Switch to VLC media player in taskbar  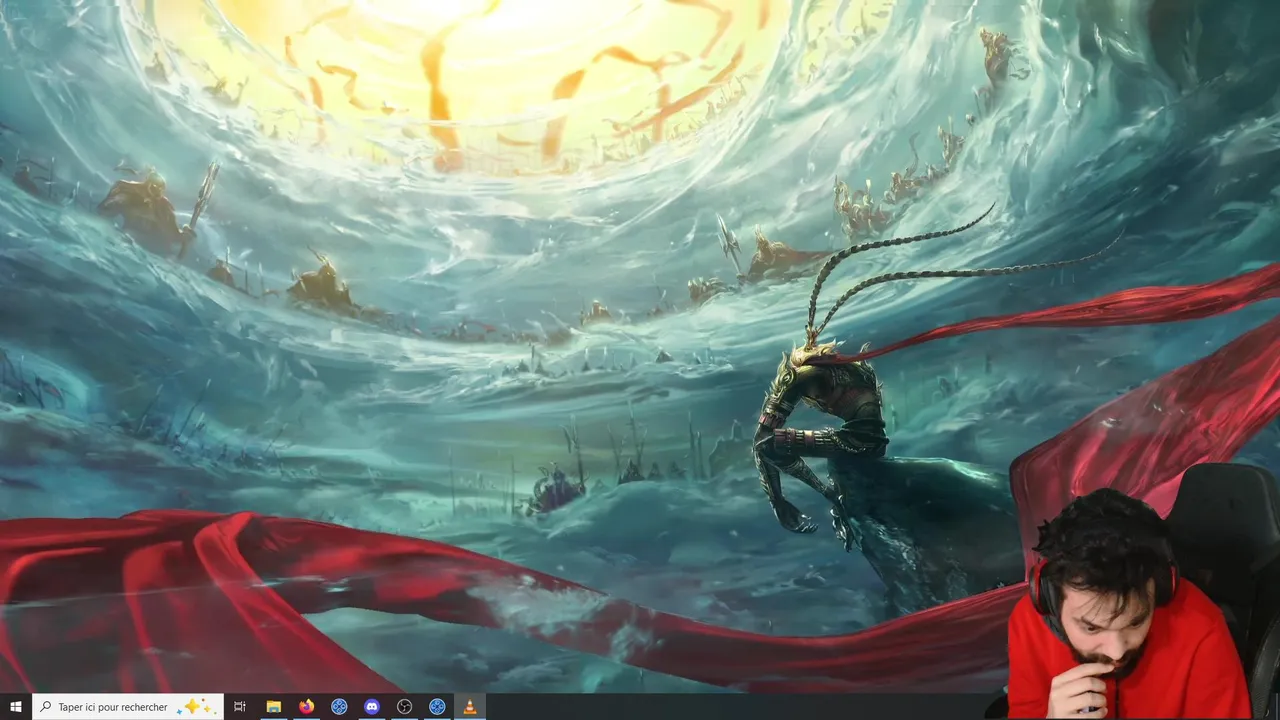coord(470,707)
